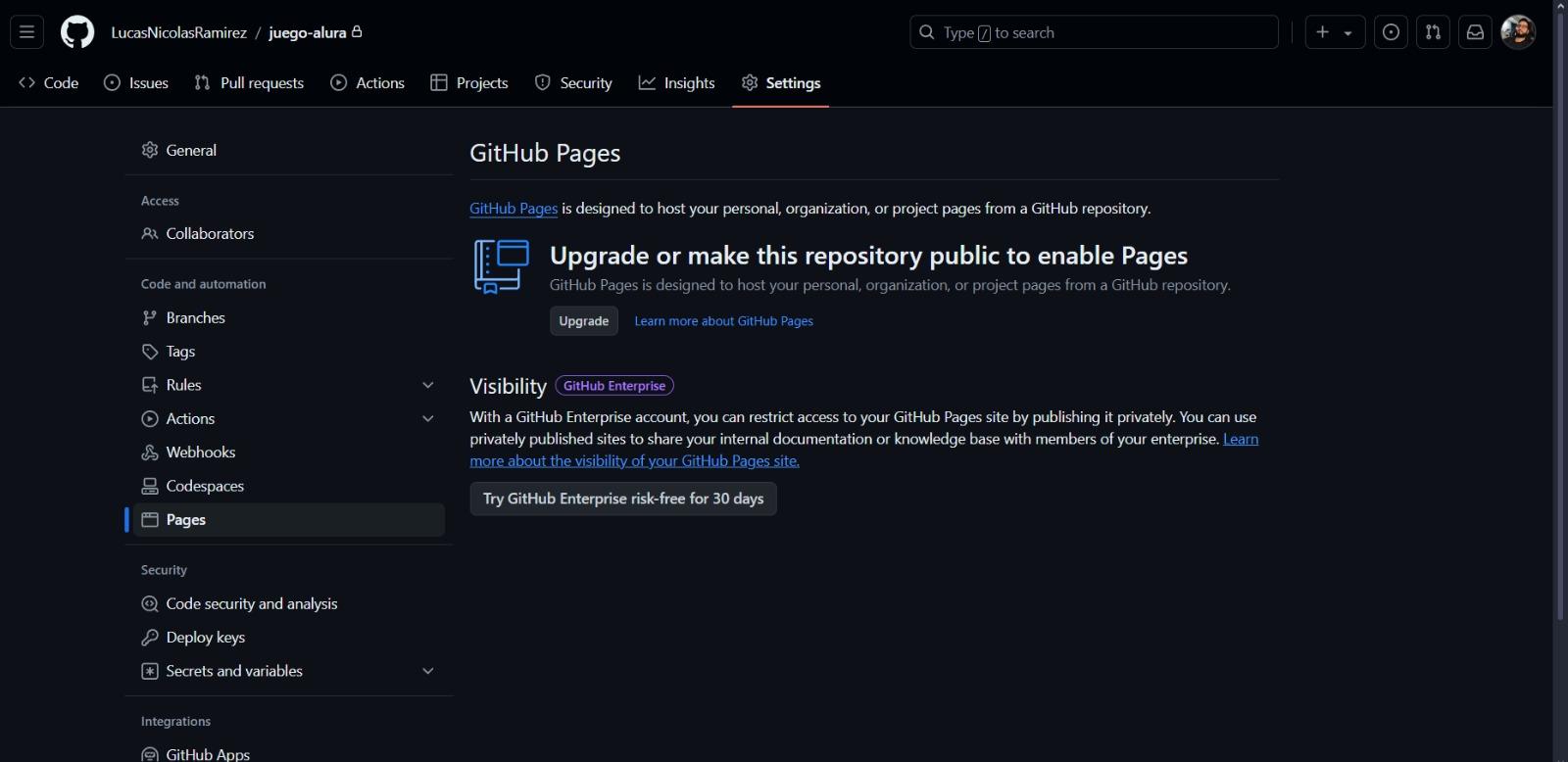Screen dimensions: 1568x762
Task: Click the GitHub logo icon
Action: point(77,32)
